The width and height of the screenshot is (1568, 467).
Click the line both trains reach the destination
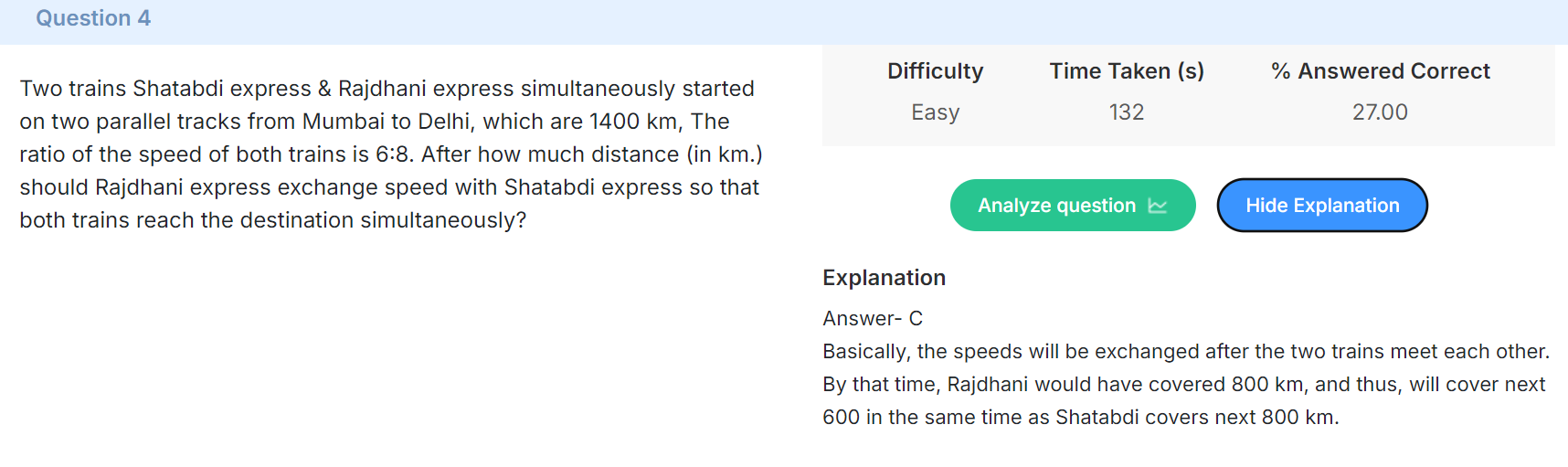click(273, 220)
